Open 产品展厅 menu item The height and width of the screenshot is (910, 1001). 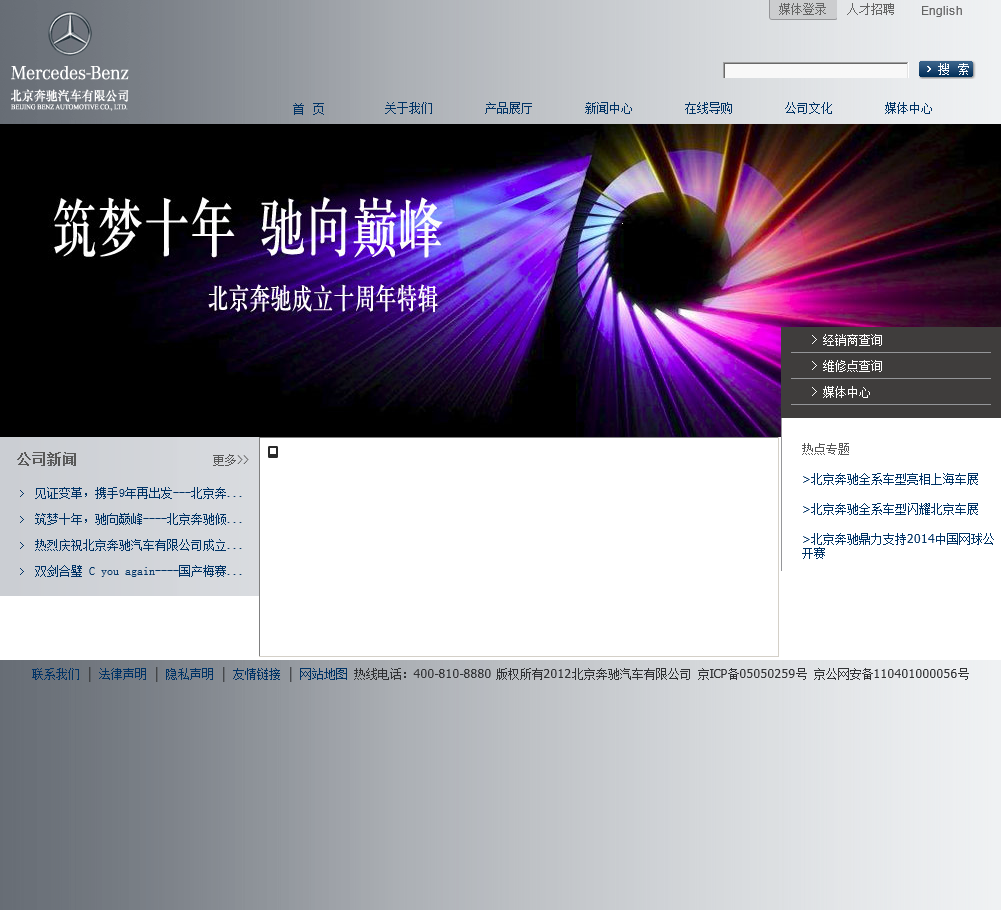point(508,109)
